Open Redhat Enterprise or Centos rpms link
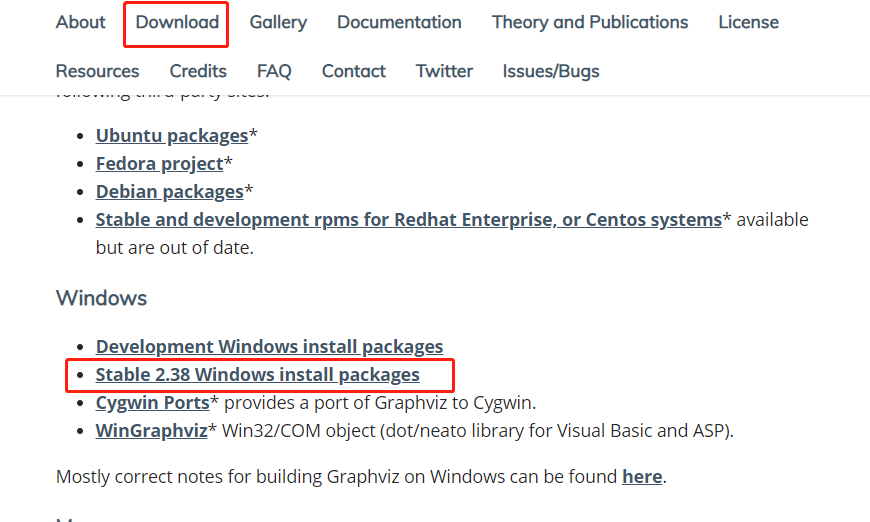Screen dimensions: 870x522 click(408, 219)
